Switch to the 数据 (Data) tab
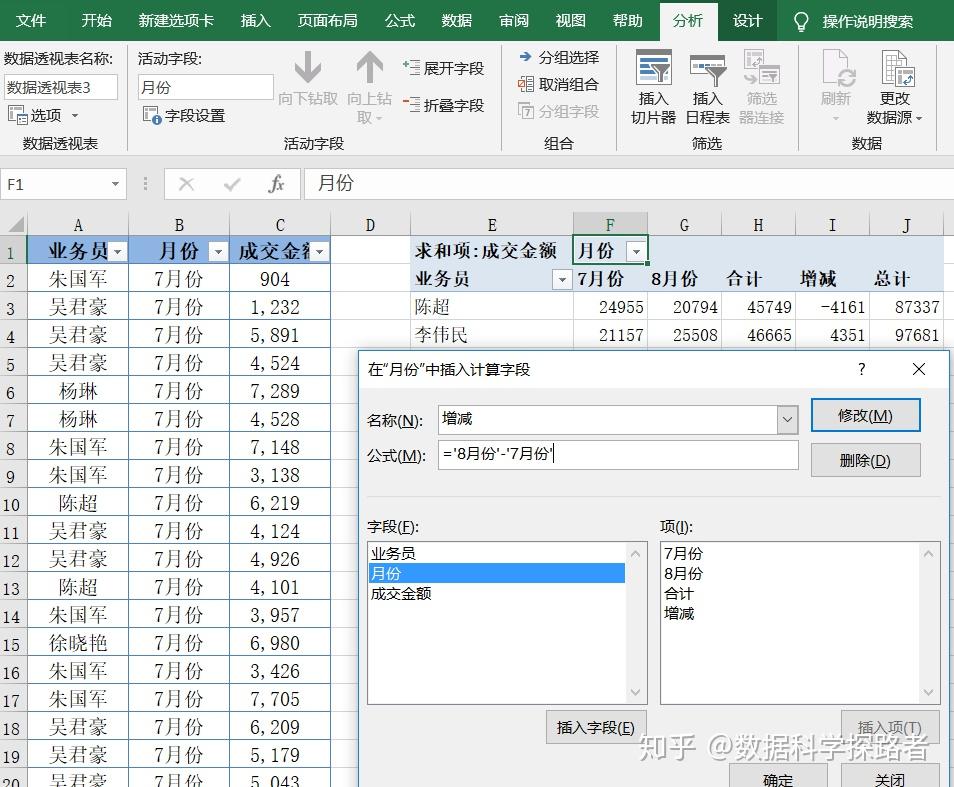 [x=457, y=21]
